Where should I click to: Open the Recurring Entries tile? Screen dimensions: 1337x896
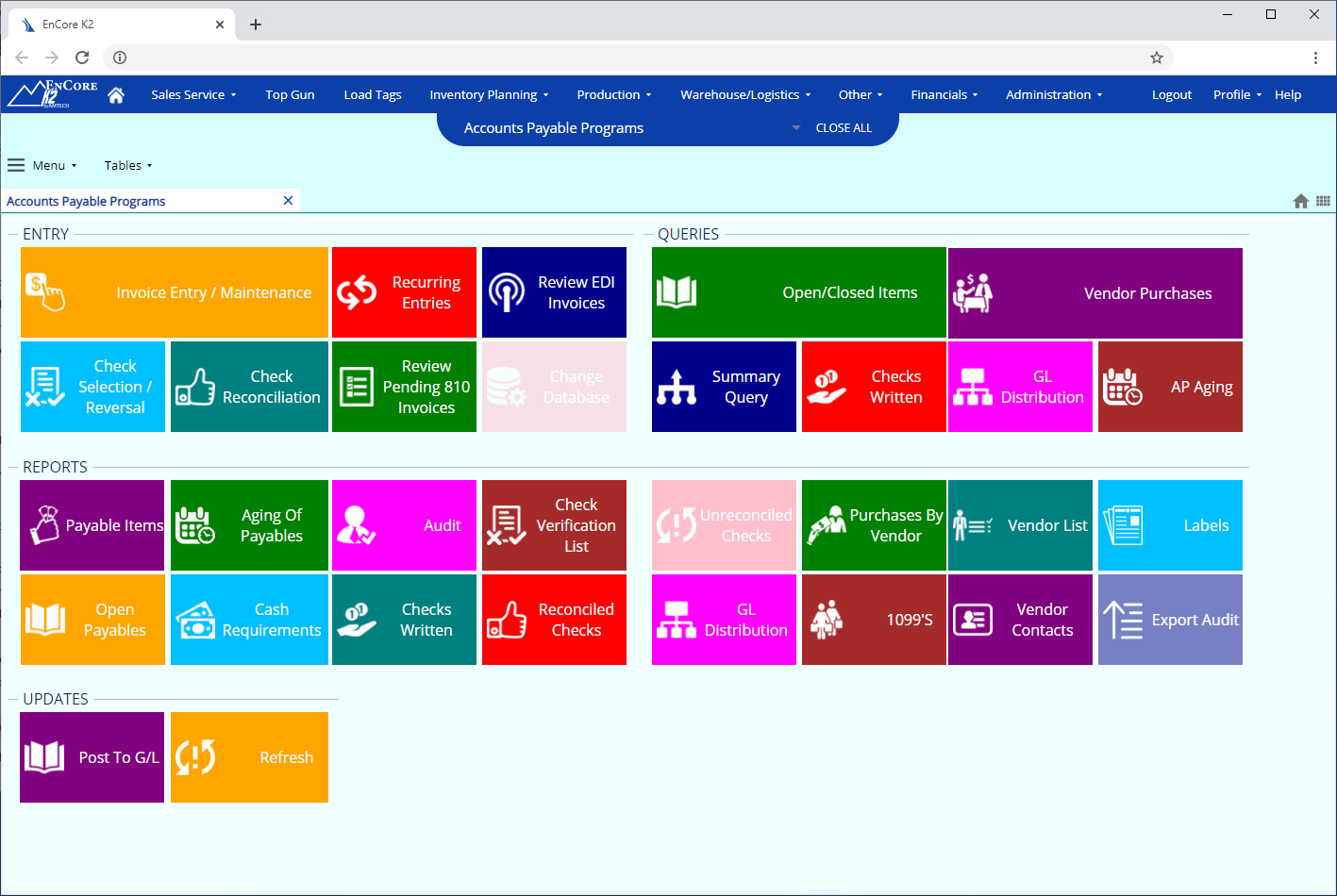(404, 292)
